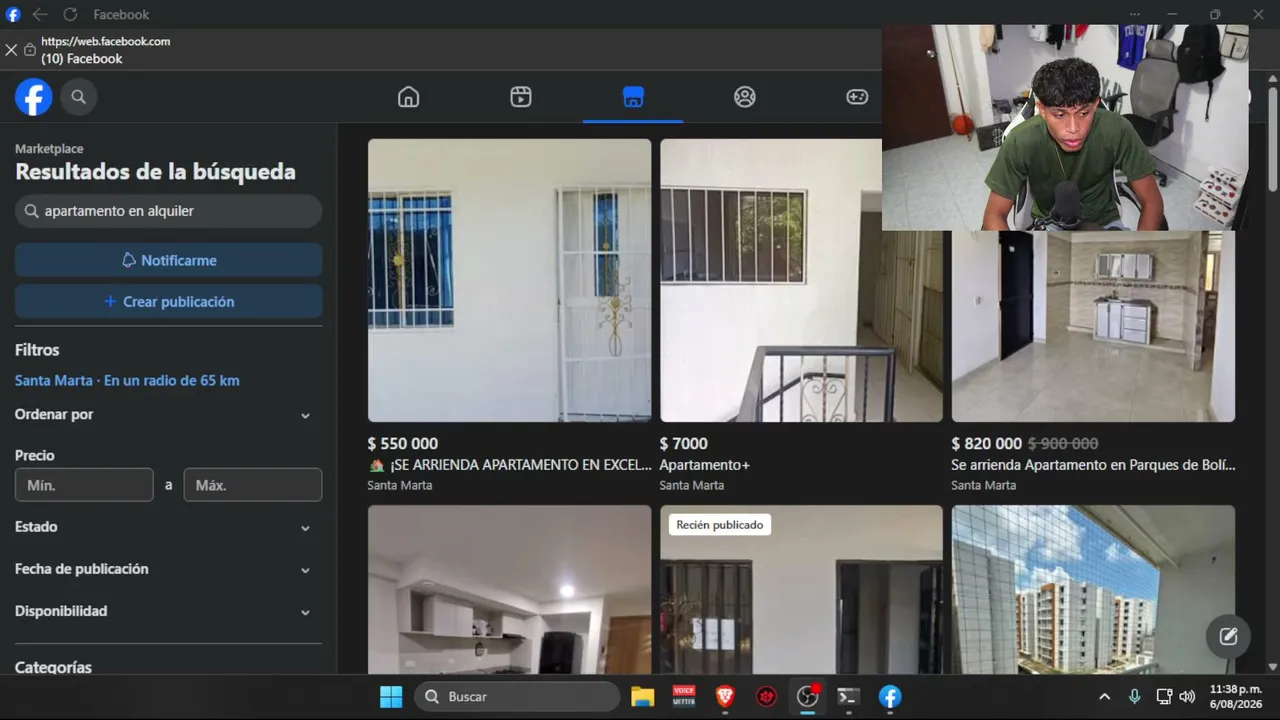
Task: Click the "$ 550 000" price text
Action: click(403, 444)
